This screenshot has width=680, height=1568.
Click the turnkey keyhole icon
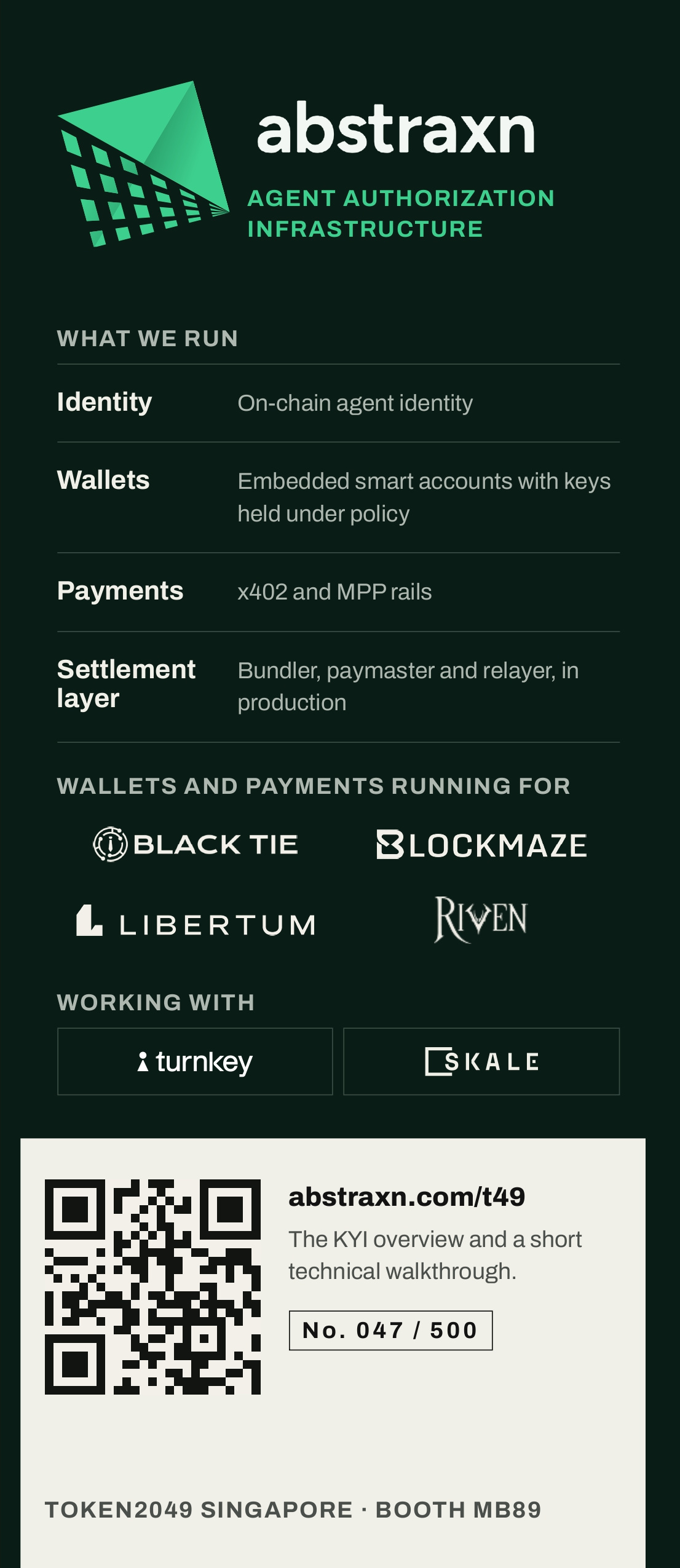click(143, 1062)
